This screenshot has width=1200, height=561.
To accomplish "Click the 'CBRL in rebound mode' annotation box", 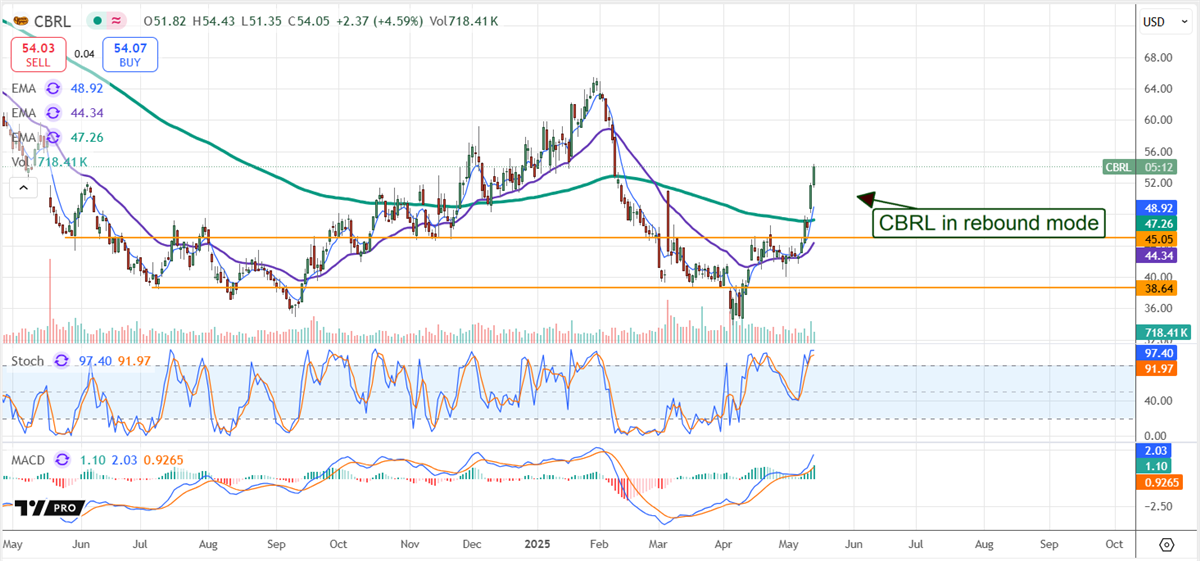I will click(990, 222).
